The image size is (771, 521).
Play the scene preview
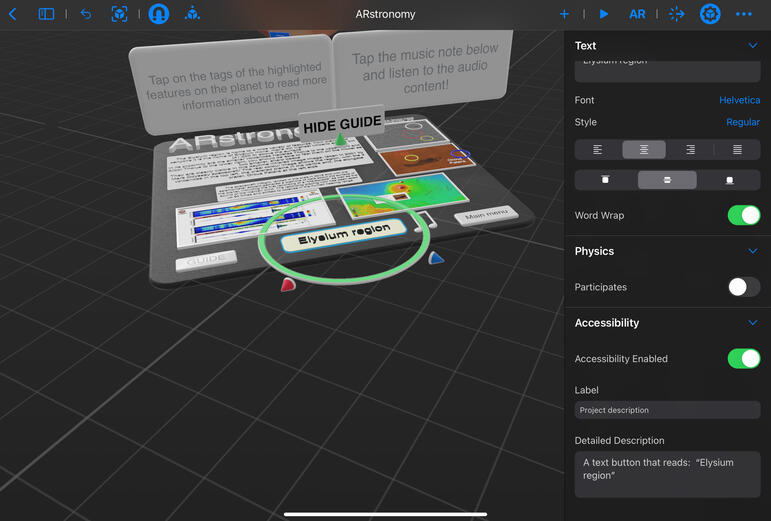pyautogui.click(x=604, y=14)
